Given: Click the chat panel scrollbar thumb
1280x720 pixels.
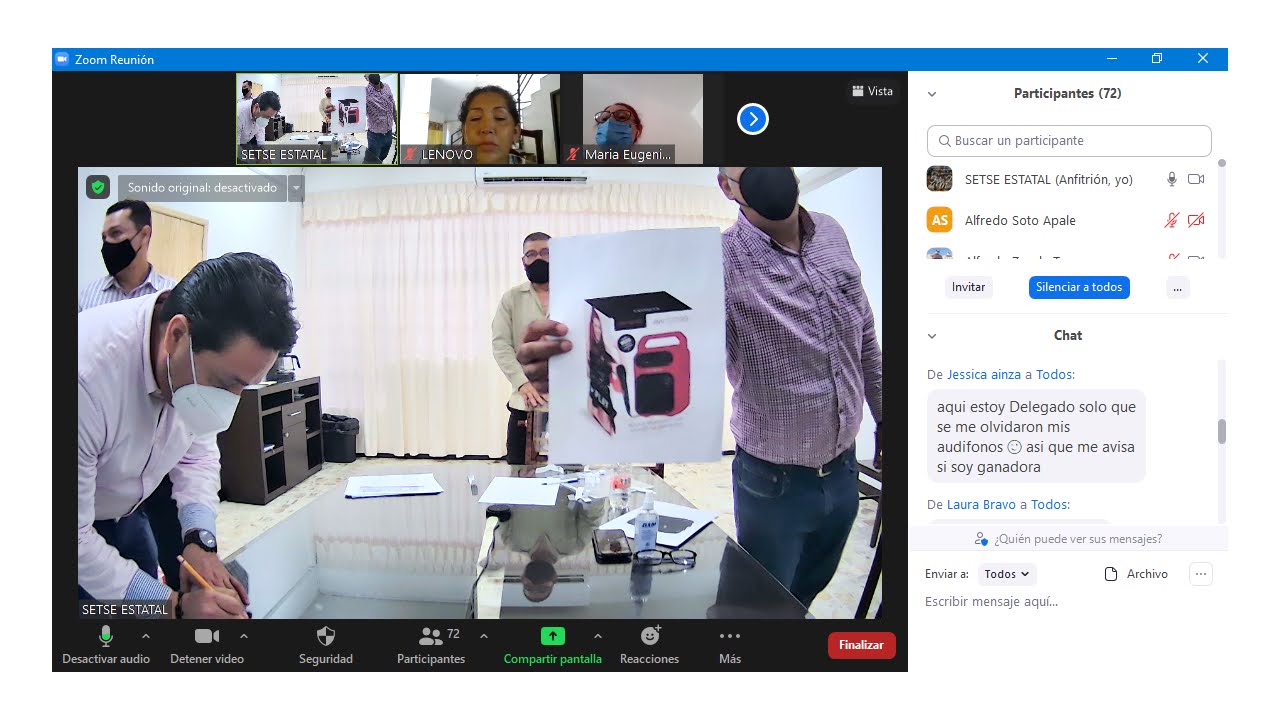Looking at the screenshot, I should (x=1221, y=431).
